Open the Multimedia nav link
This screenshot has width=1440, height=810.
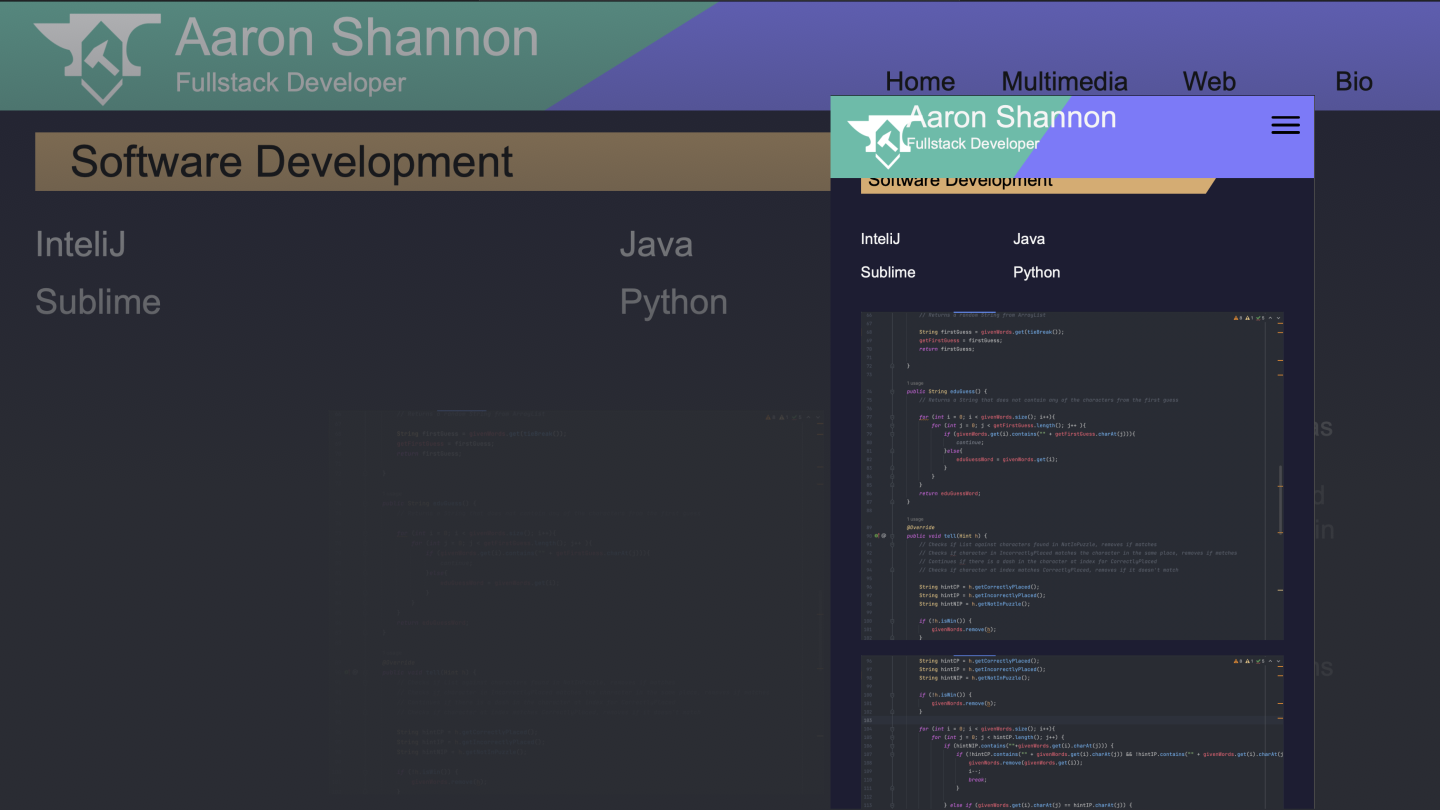point(1064,82)
